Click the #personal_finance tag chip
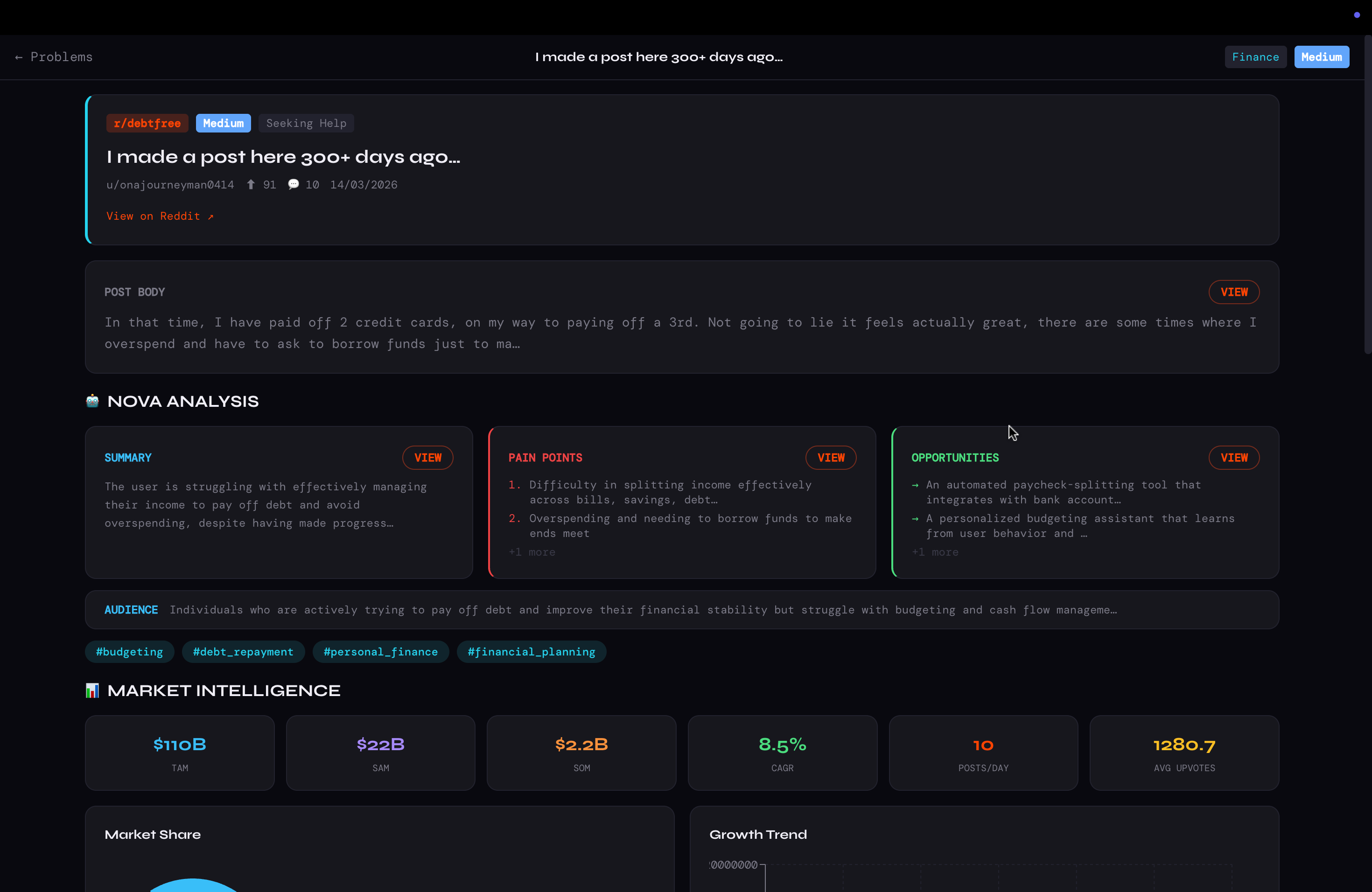This screenshot has width=1372, height=892. click(x=380, y=652)
